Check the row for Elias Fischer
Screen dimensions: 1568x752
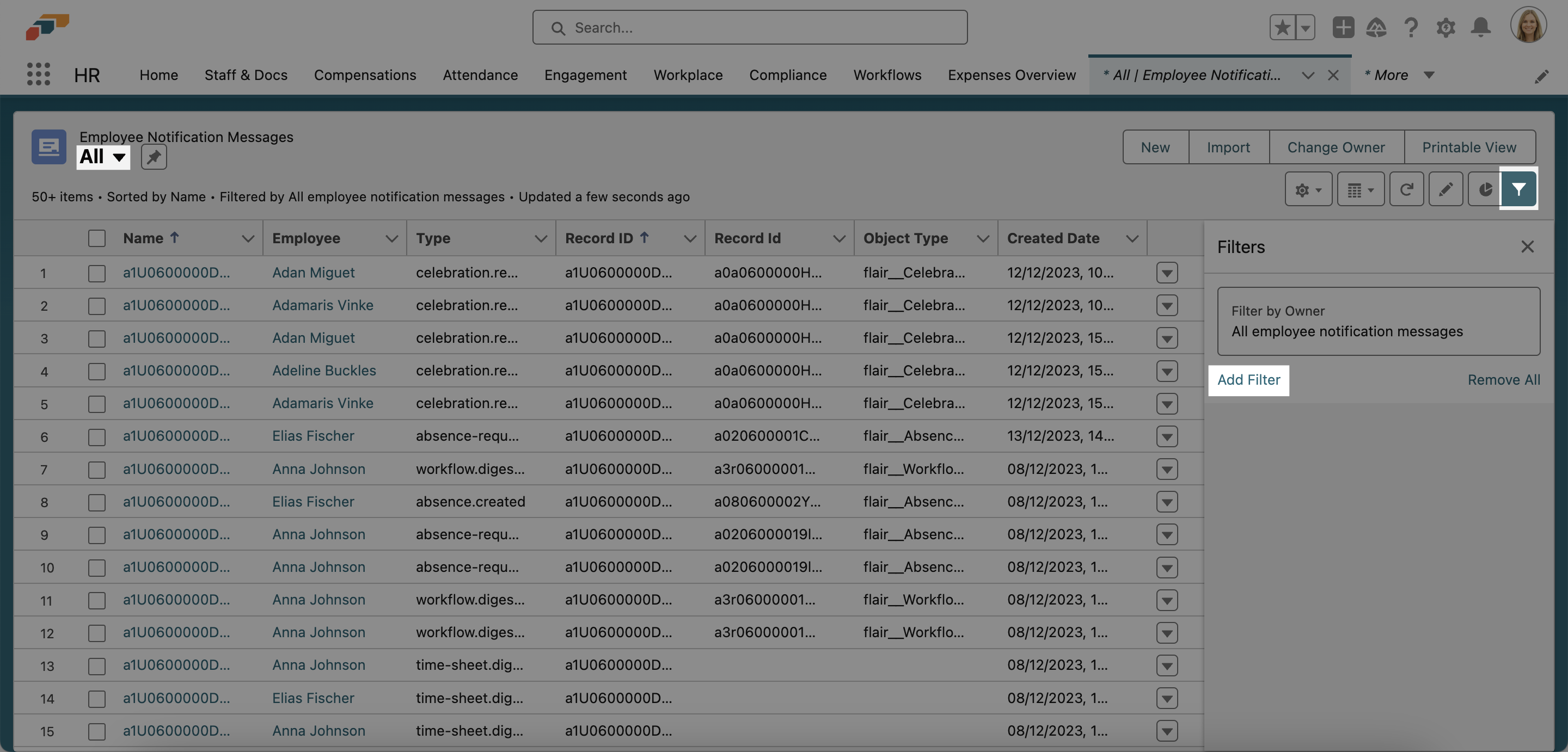point(97,436)
